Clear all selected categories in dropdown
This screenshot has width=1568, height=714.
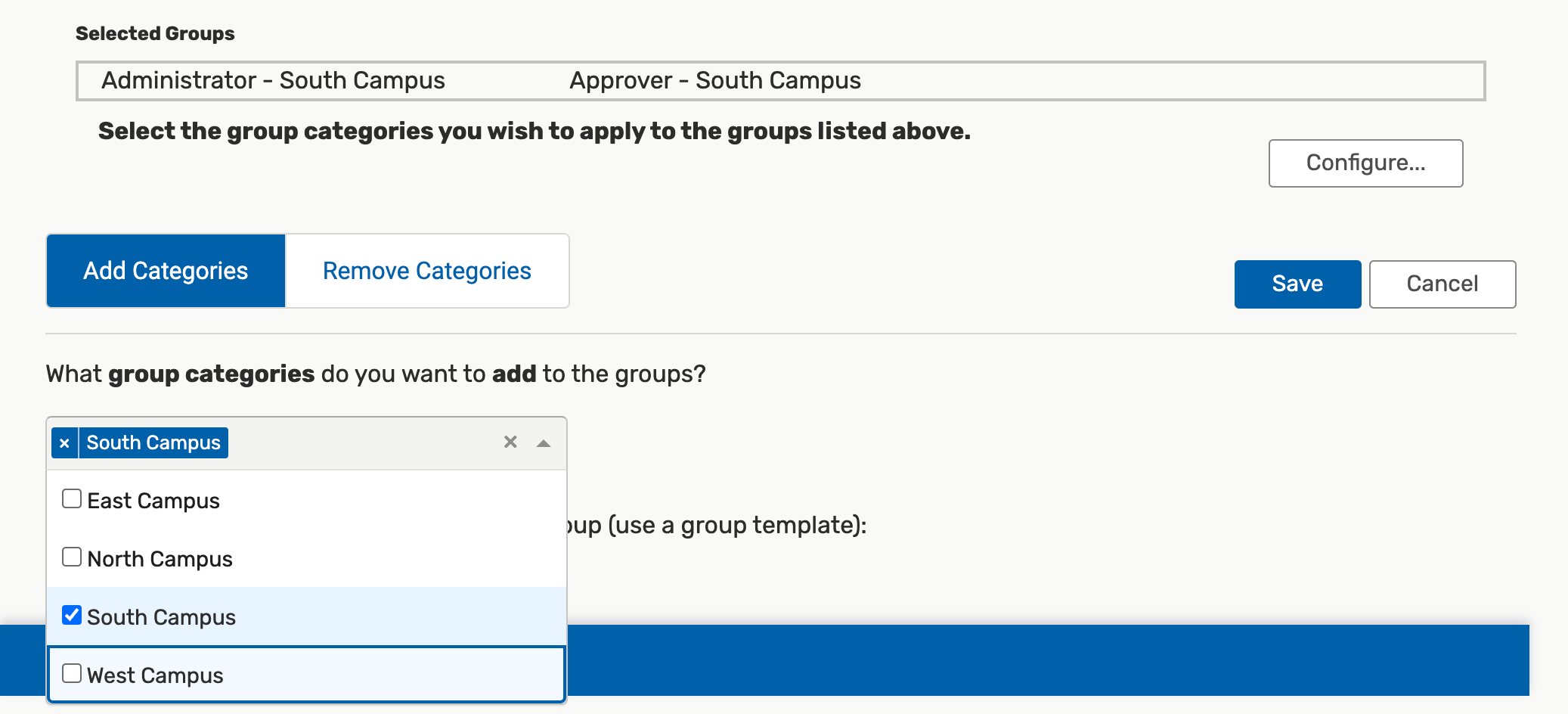click(510, 442)
